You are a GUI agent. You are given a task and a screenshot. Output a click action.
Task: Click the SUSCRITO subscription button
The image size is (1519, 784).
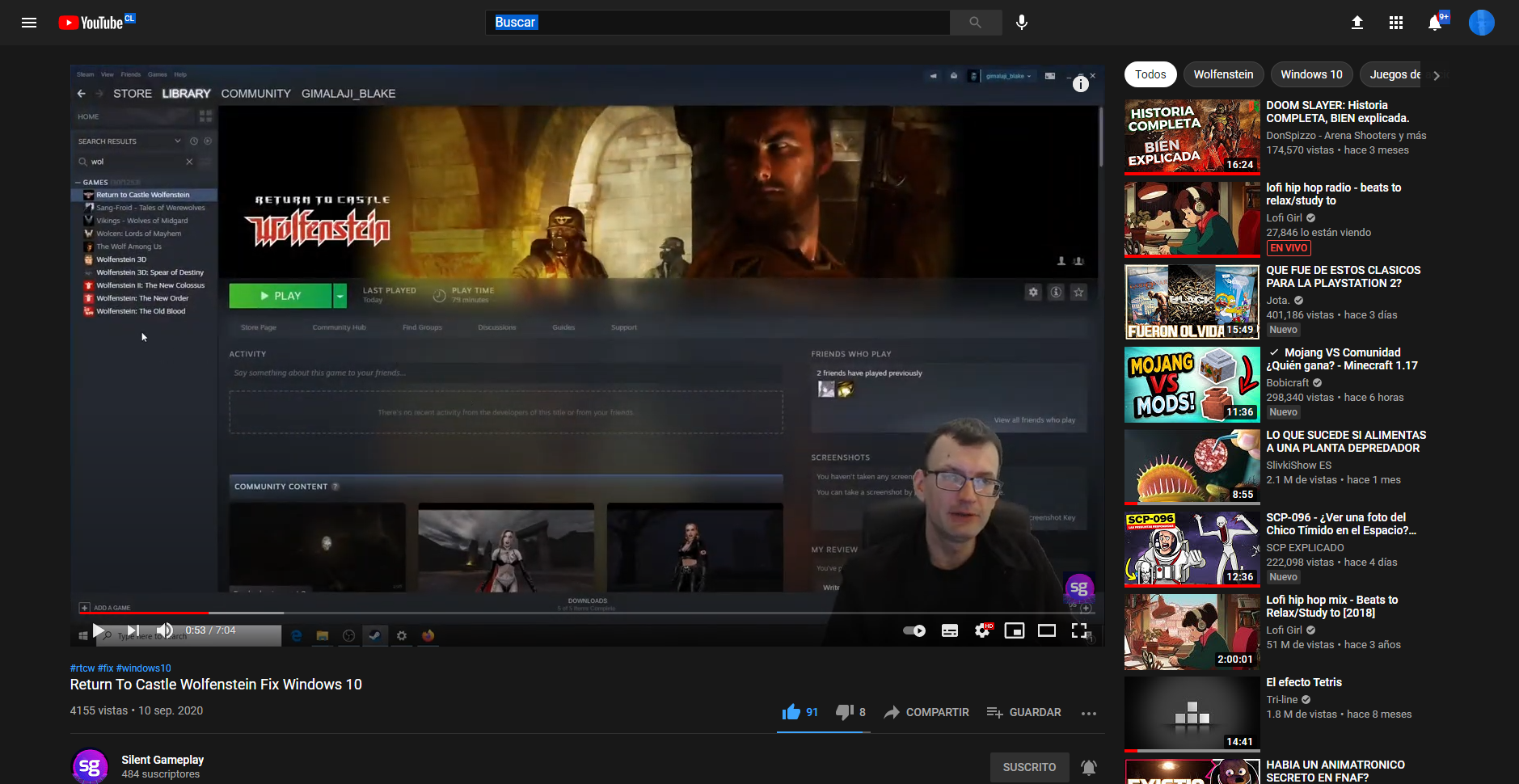click(1029, 767)
